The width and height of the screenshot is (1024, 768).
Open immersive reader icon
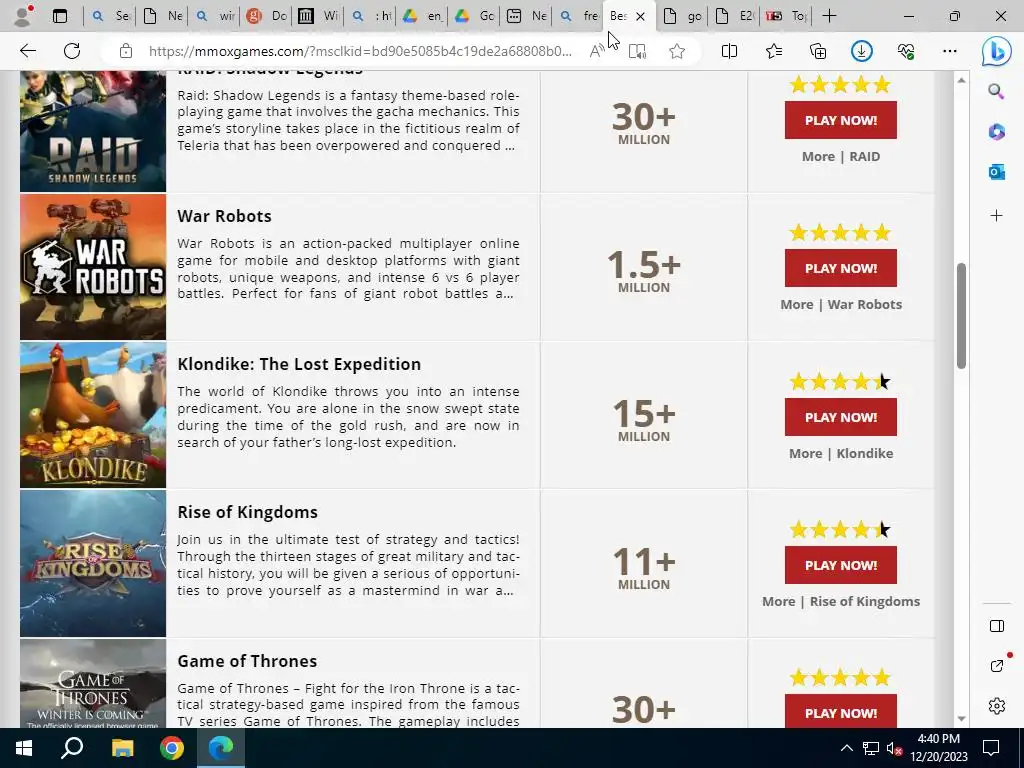(637, 51)
